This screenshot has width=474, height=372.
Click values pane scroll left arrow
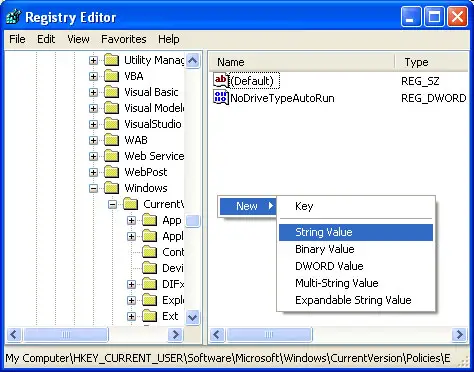click(x=217, y=334)
